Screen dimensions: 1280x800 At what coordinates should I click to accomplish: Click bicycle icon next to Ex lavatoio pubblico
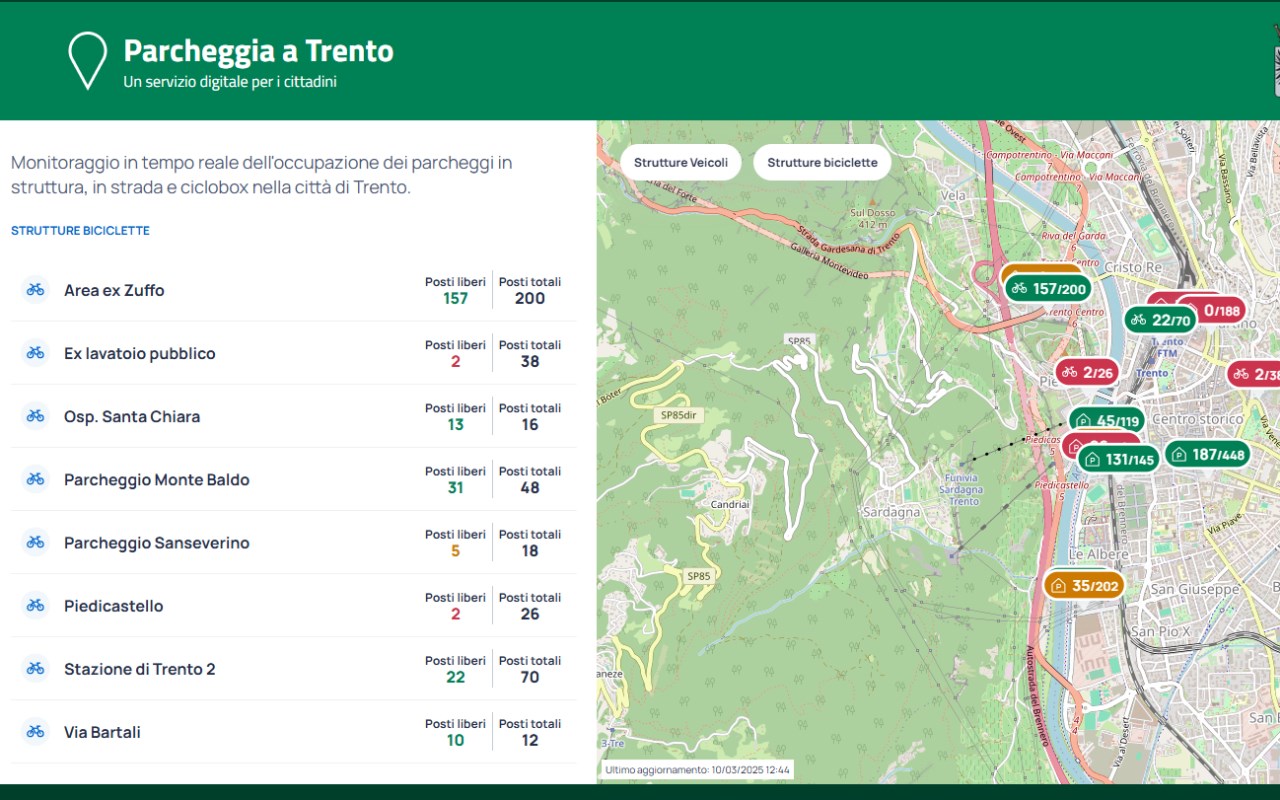click(x=36, y=353)
